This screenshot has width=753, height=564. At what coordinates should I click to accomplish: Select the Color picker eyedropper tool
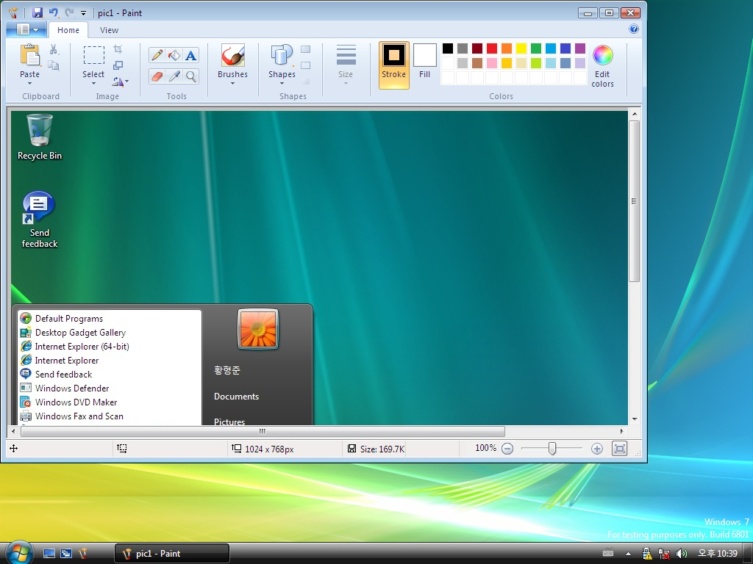click(x=174, y=76)
